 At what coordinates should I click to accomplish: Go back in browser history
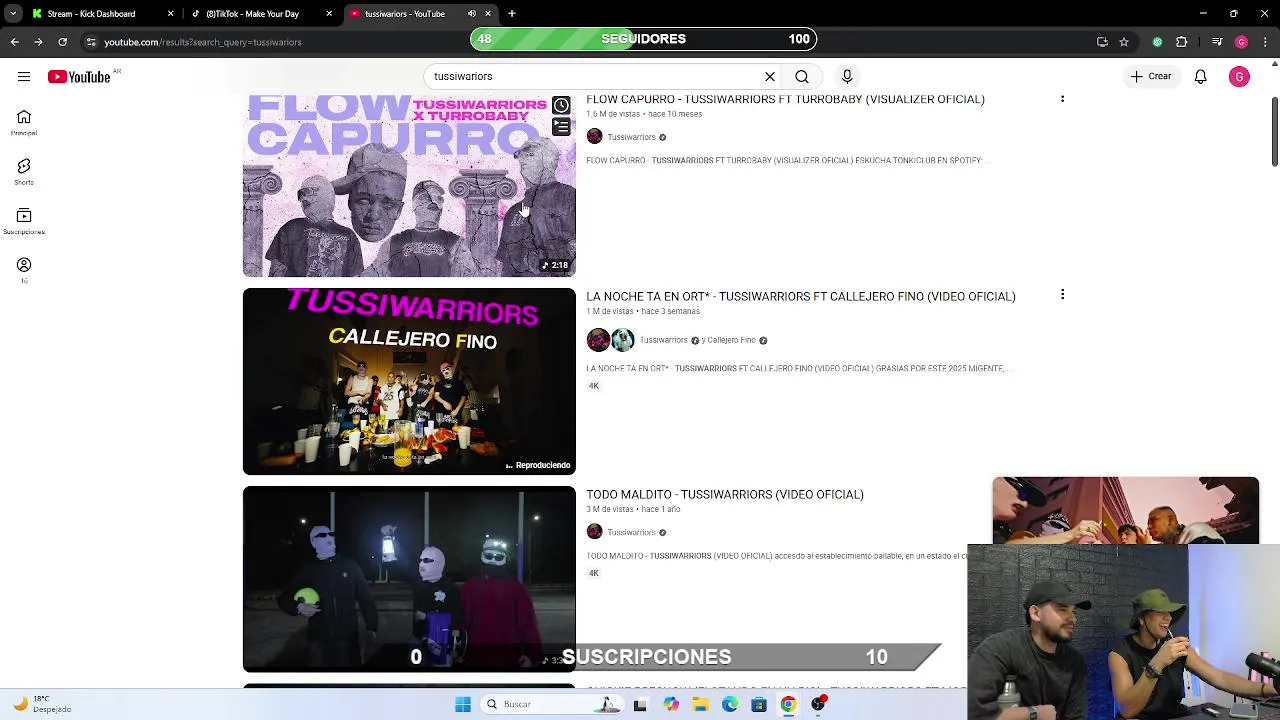(x=14, y=42)
